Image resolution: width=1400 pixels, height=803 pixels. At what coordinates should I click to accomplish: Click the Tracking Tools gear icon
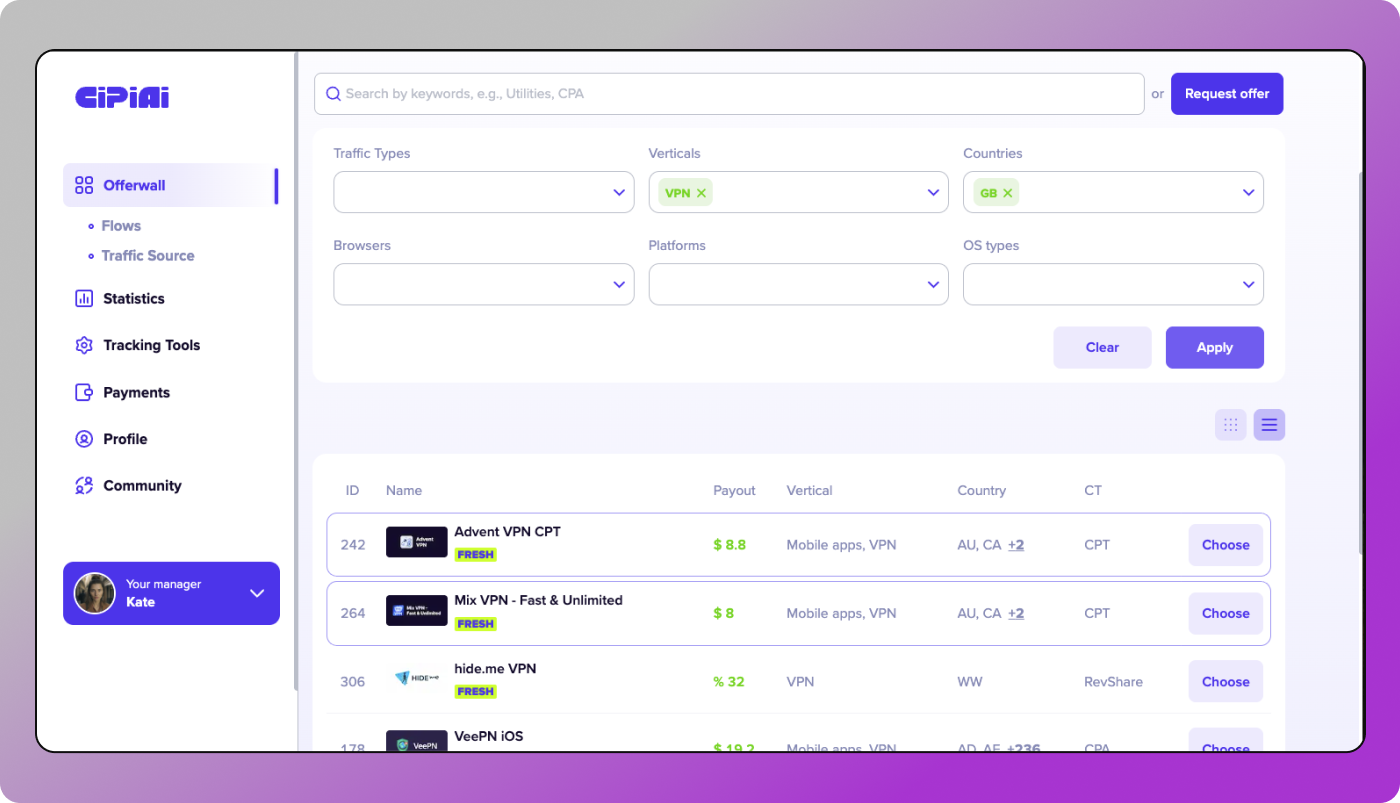click(84, 345)
